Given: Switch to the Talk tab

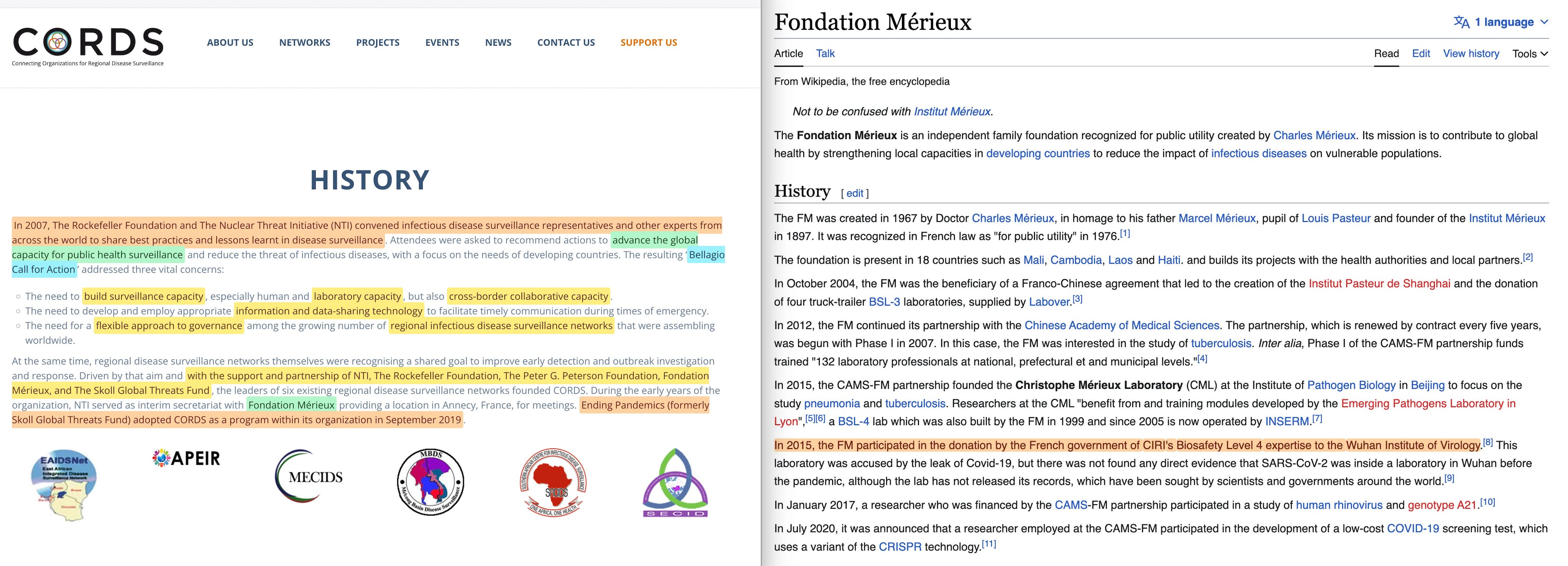Looking at the screenshot, I should coord(826,54).
